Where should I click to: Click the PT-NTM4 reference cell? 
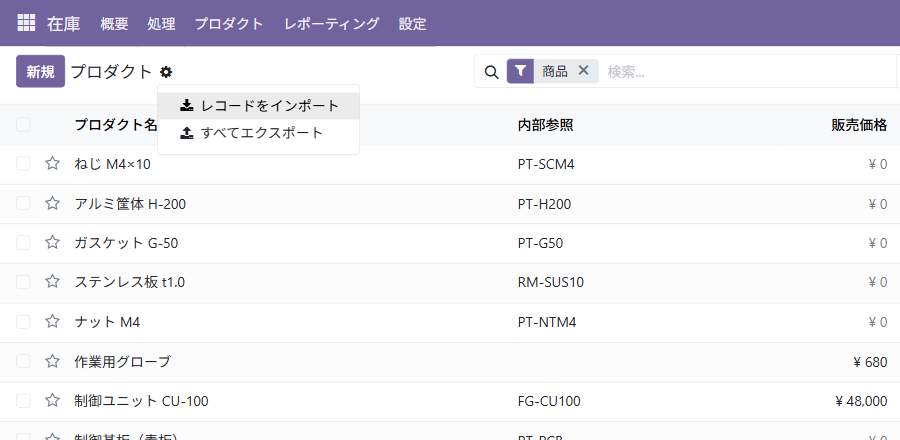tap(546, 322)
